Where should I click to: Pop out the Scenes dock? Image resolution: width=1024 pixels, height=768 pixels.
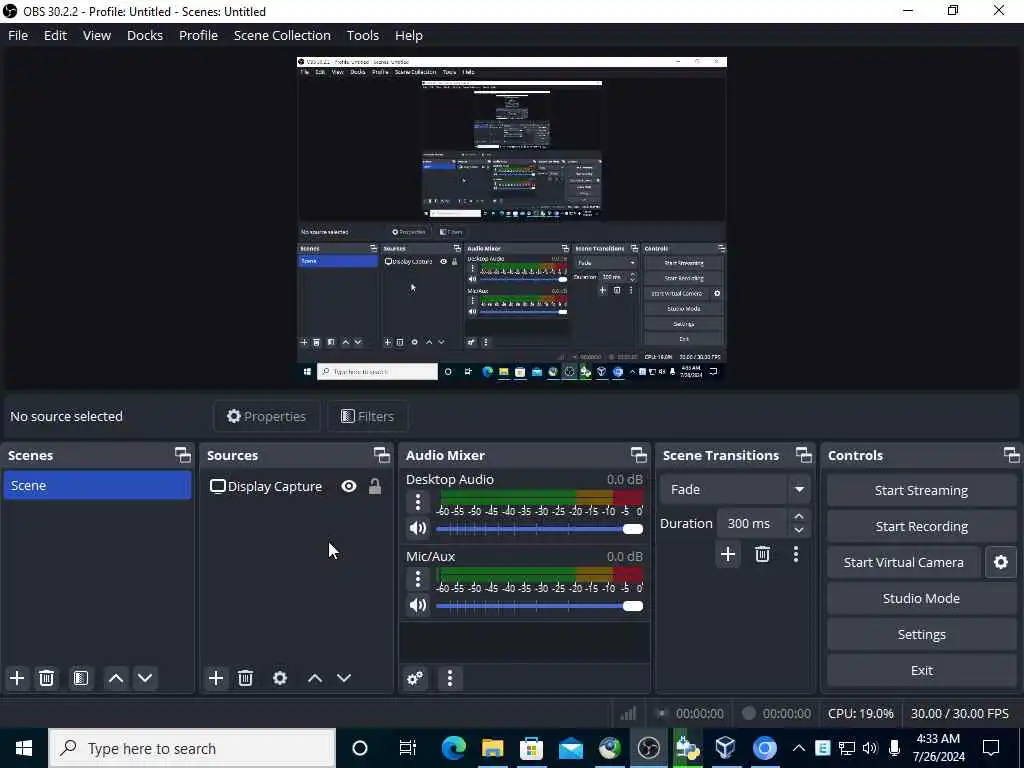coord(183,455)
